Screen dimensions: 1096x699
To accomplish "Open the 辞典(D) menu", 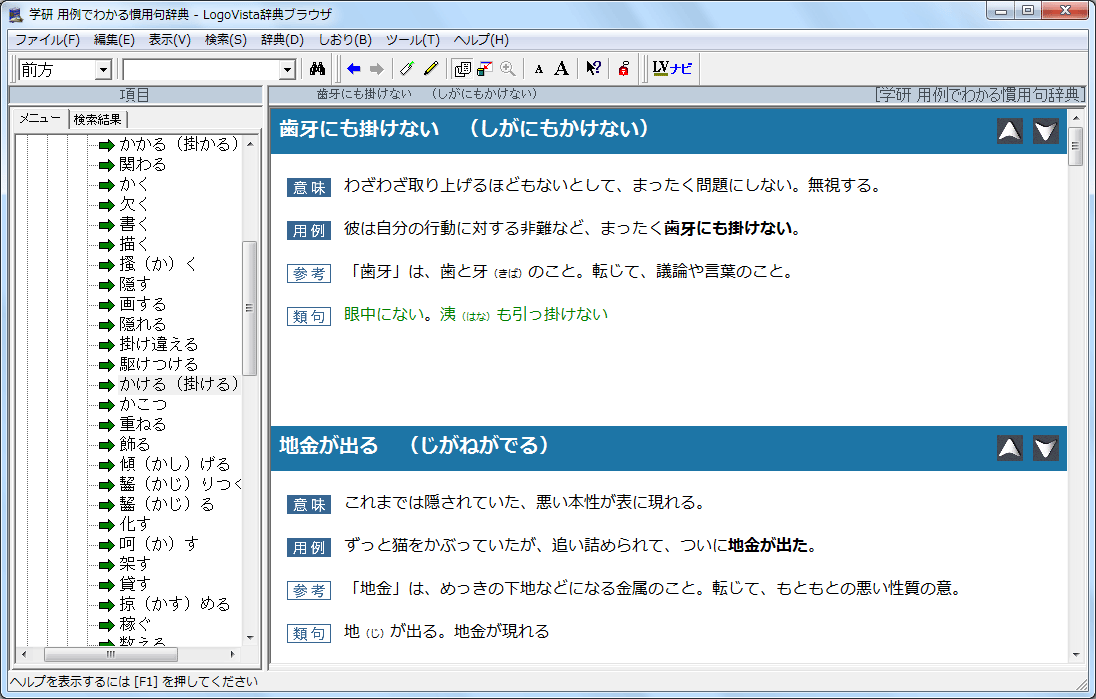I will pos(282,40).
